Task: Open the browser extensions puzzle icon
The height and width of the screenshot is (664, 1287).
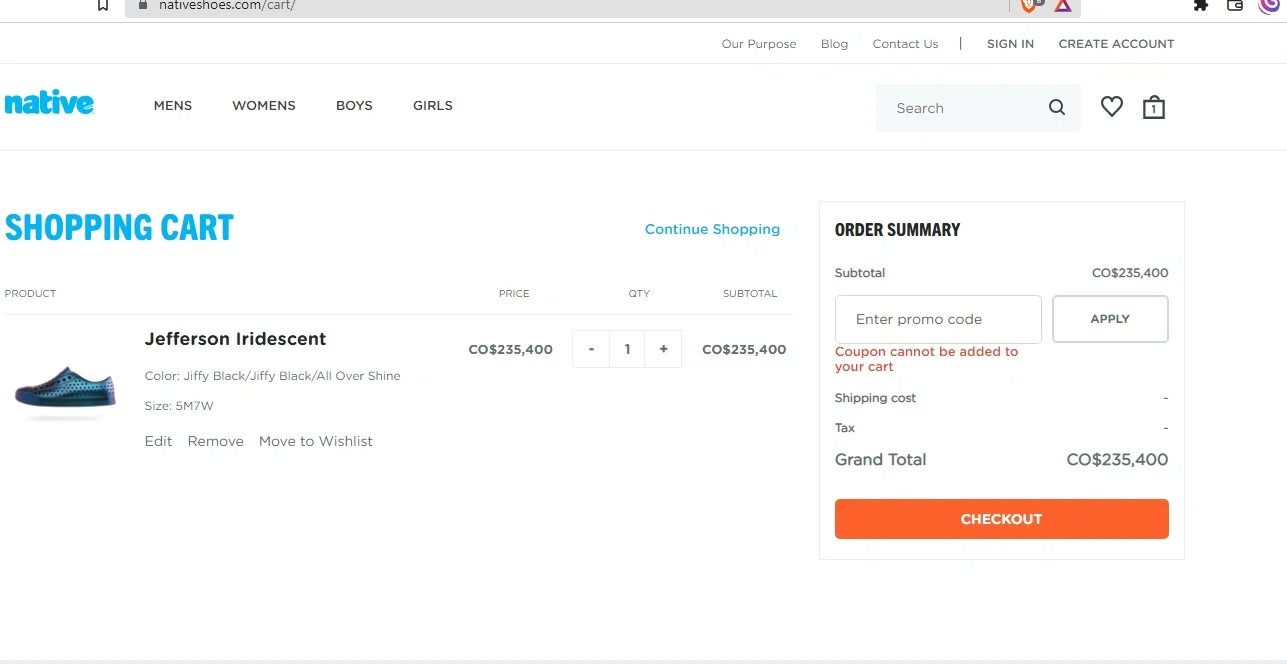Action: pos(1201,5)
